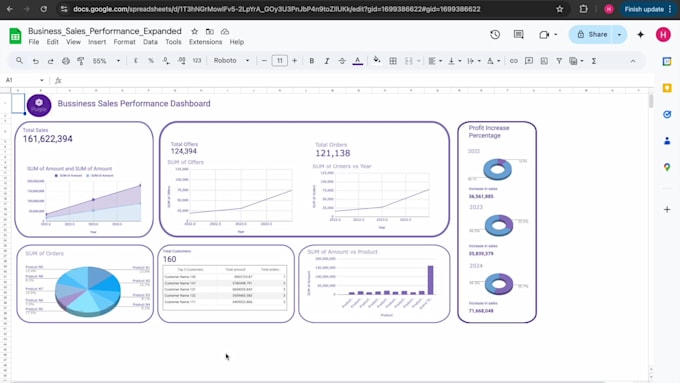Screen dimensions: 680x383
Task: Open the fill color picker
Action: tap(377, 61)
